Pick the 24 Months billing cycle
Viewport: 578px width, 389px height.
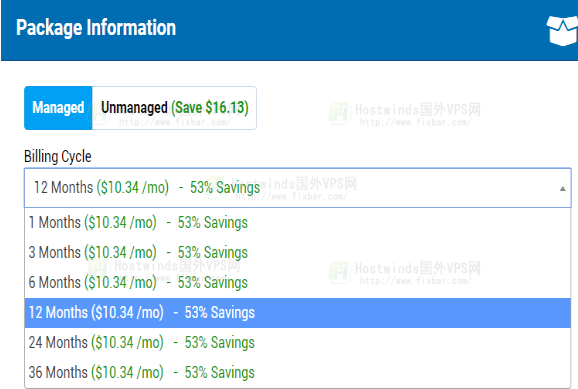click(297, 343)
